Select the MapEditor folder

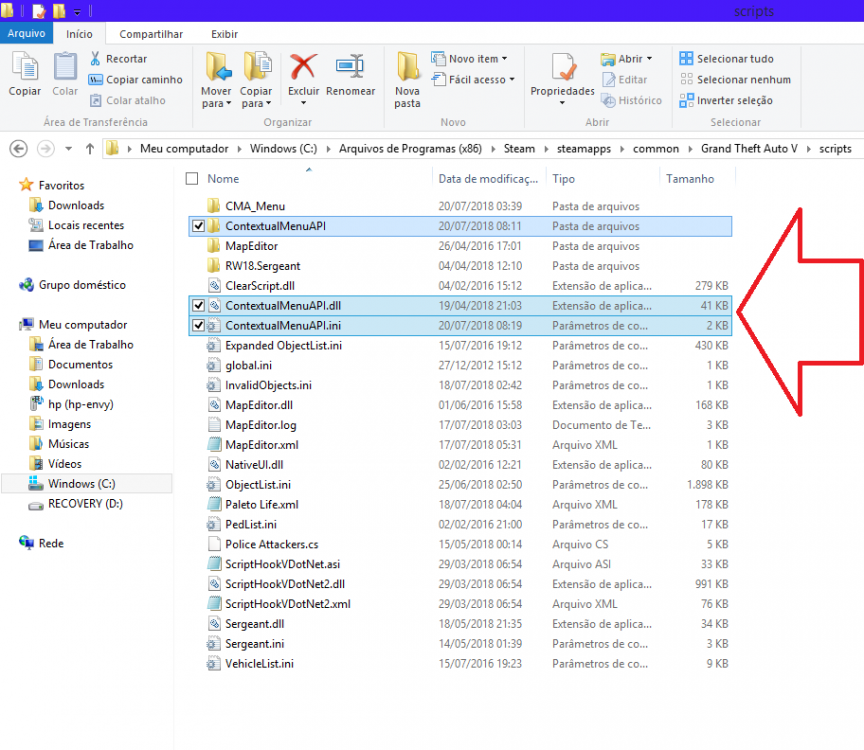(251, 246)
